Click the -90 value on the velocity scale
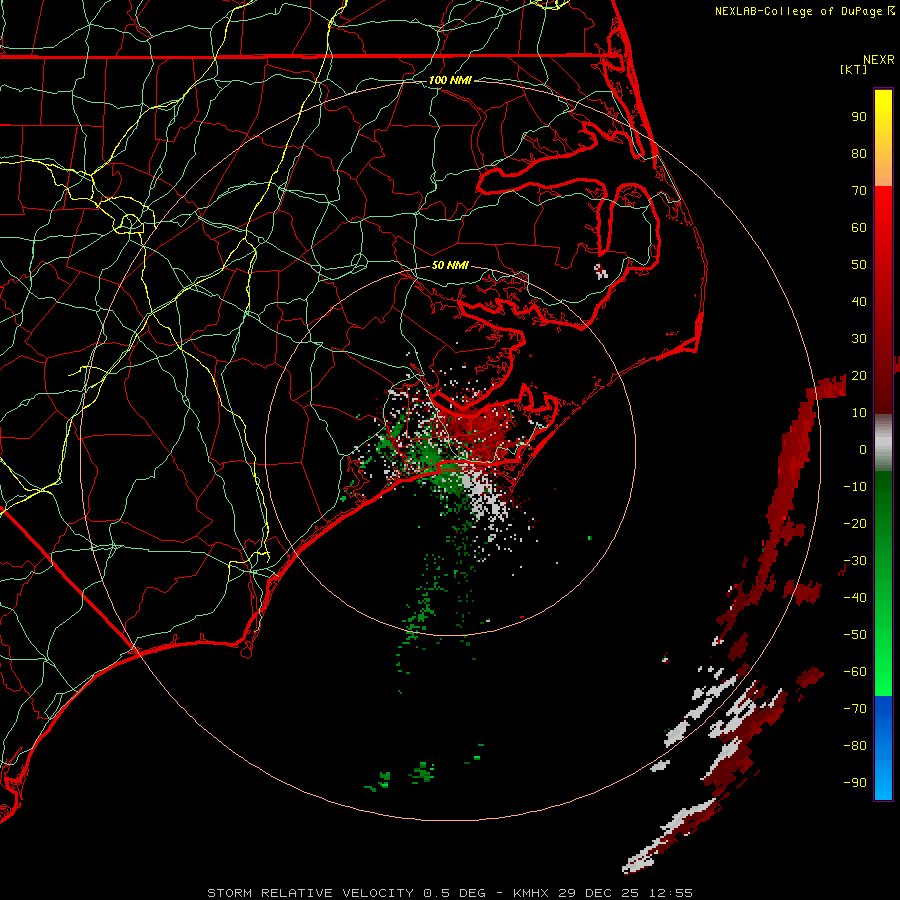This screenshot has width=900, height=900. tap(855, 783)
